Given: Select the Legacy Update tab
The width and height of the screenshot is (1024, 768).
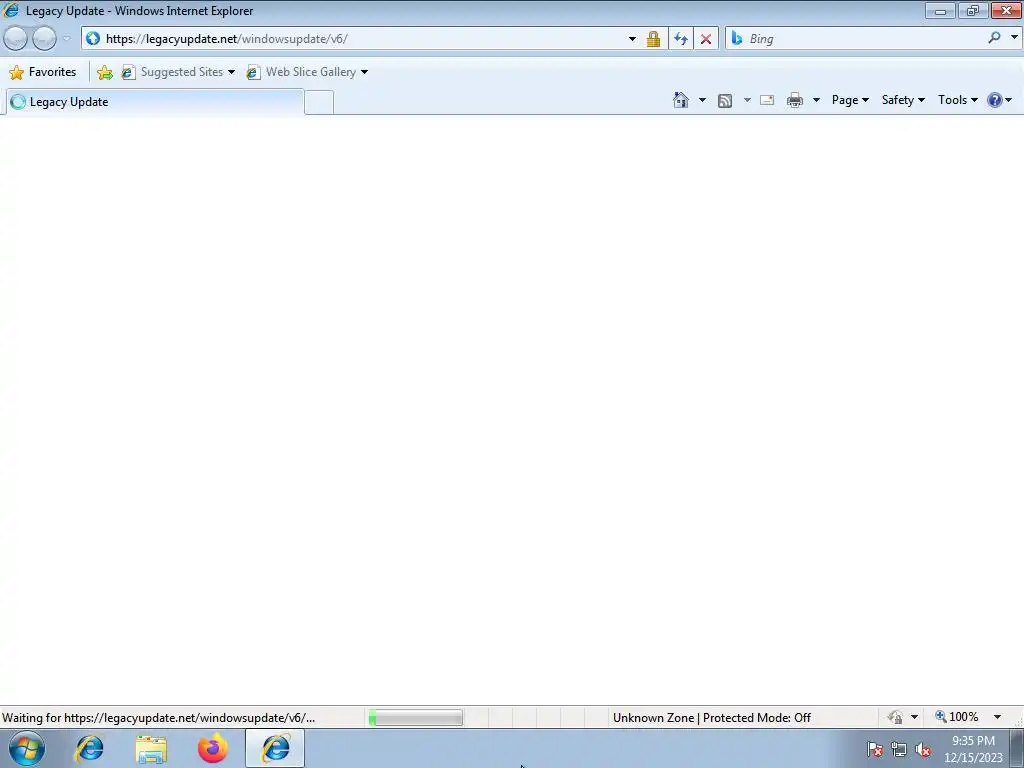Looking at the screenshot, I should 155,102.
